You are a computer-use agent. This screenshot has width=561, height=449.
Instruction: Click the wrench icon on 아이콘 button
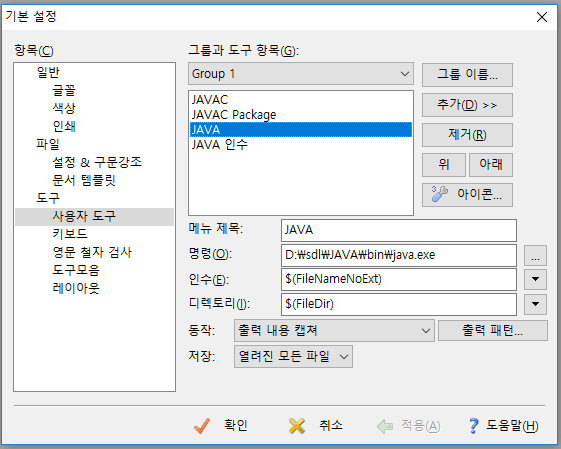tap(439, 194)
